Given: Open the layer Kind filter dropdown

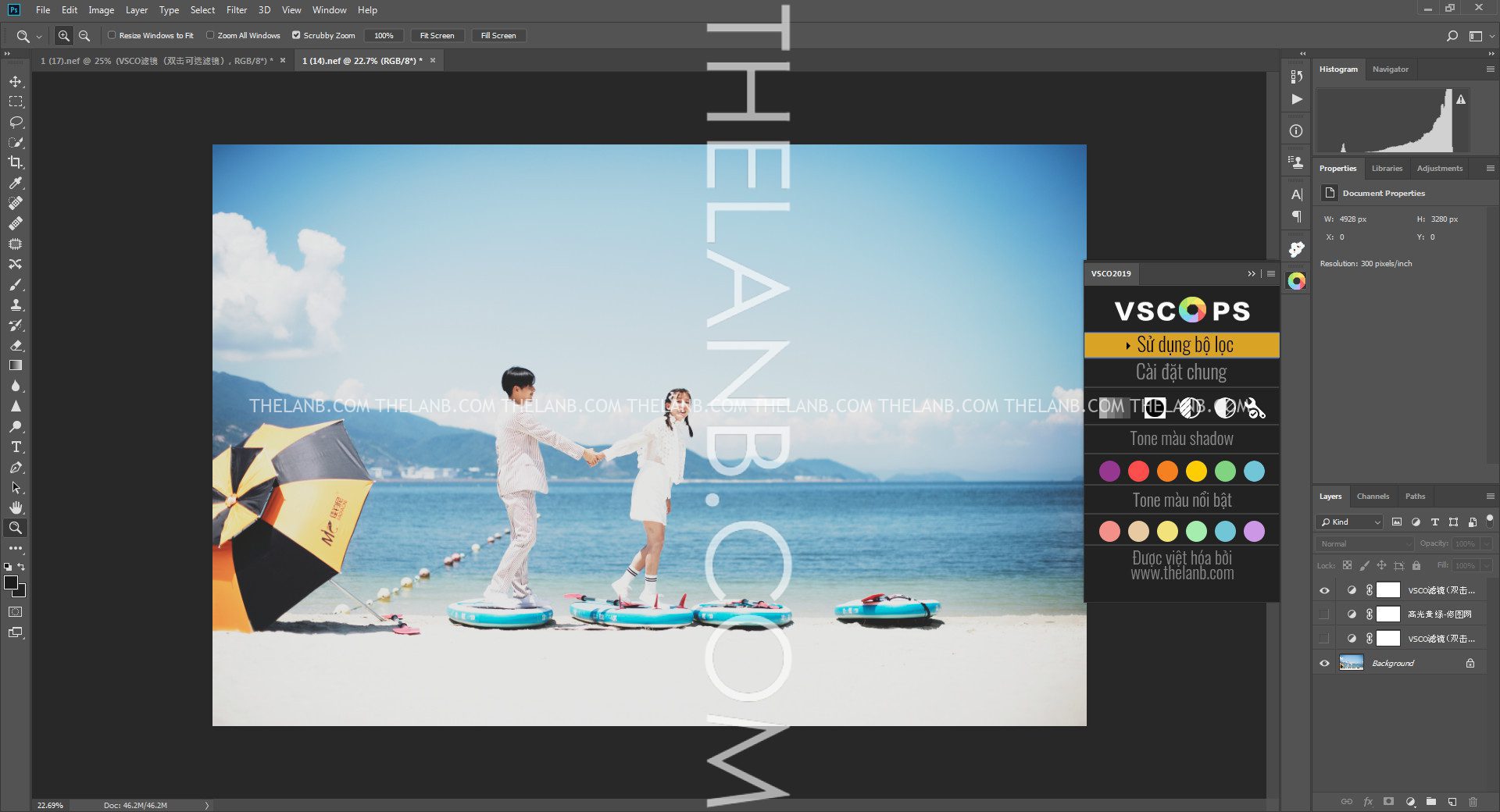Looking at the screenshot, I should coord(1349,522).
